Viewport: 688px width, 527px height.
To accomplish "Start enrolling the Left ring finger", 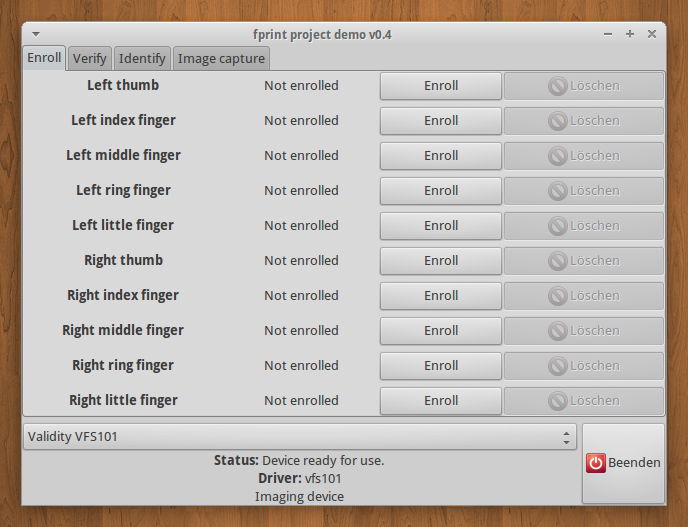I will 440,191.
